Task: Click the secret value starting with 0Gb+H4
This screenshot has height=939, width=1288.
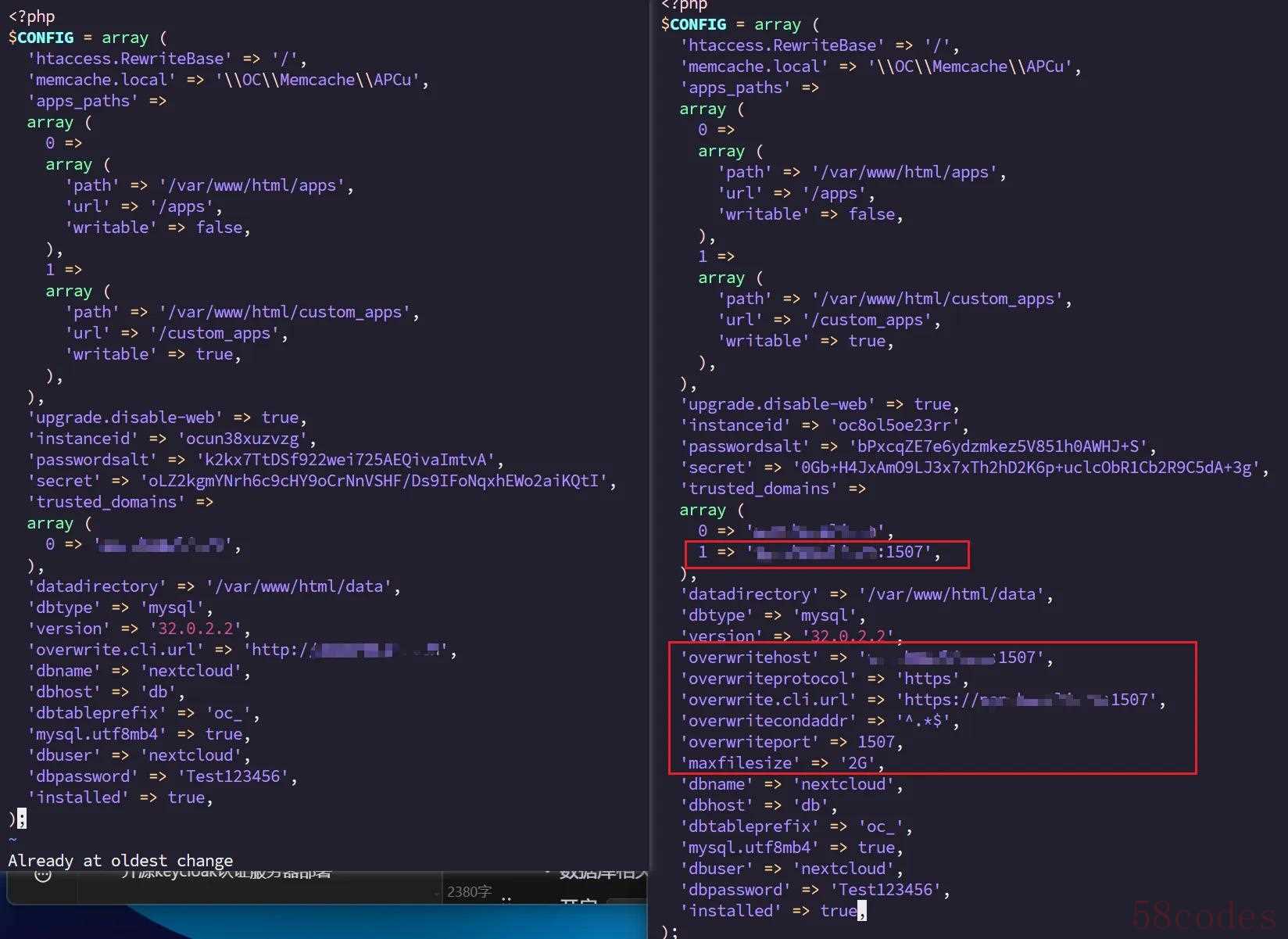Action: tap(1025, 468)
